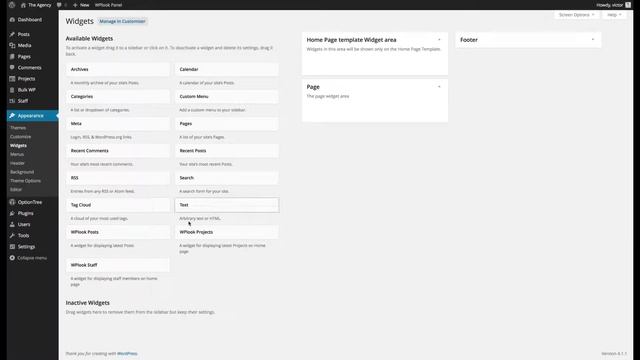Click the Collapse menu arrow icon

tap(12, 258)
